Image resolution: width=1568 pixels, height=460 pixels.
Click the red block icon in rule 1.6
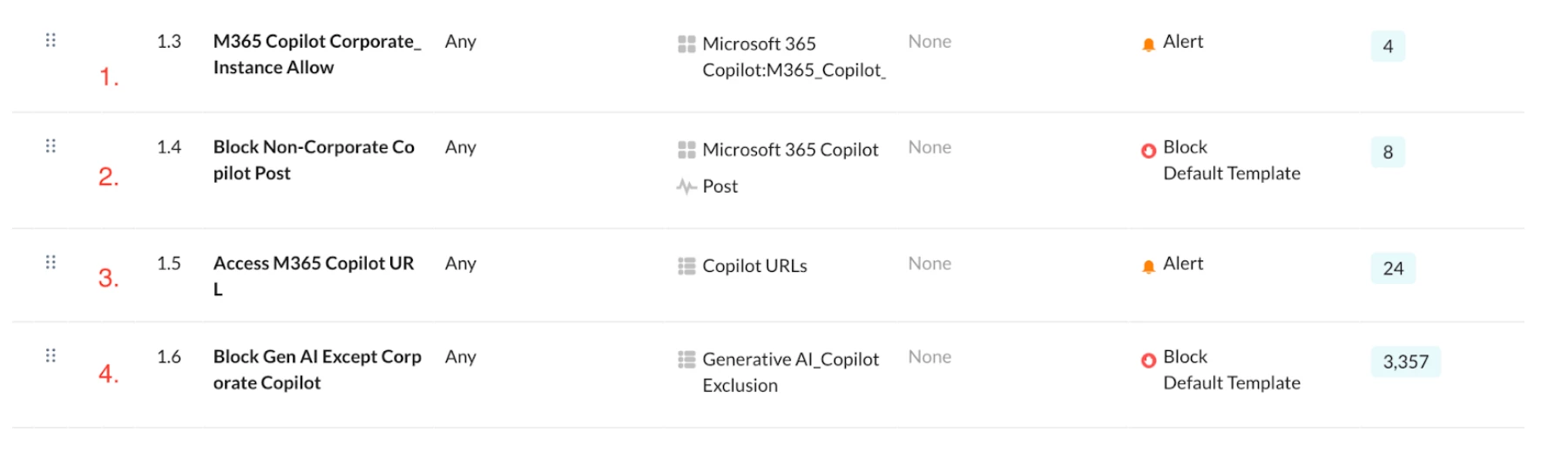tap(1148, 360)
